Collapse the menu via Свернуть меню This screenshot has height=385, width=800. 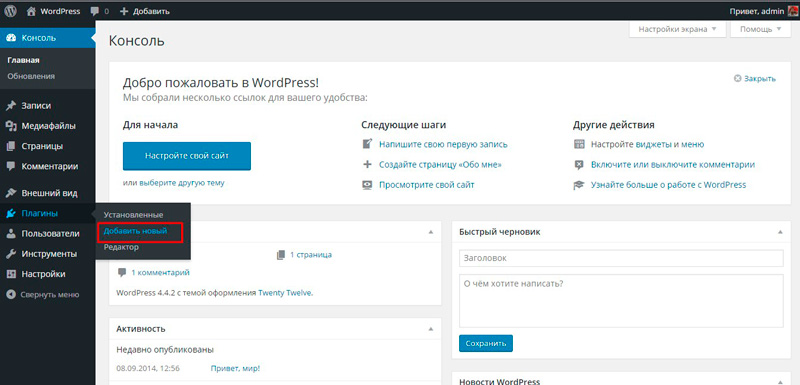point(43,294)
